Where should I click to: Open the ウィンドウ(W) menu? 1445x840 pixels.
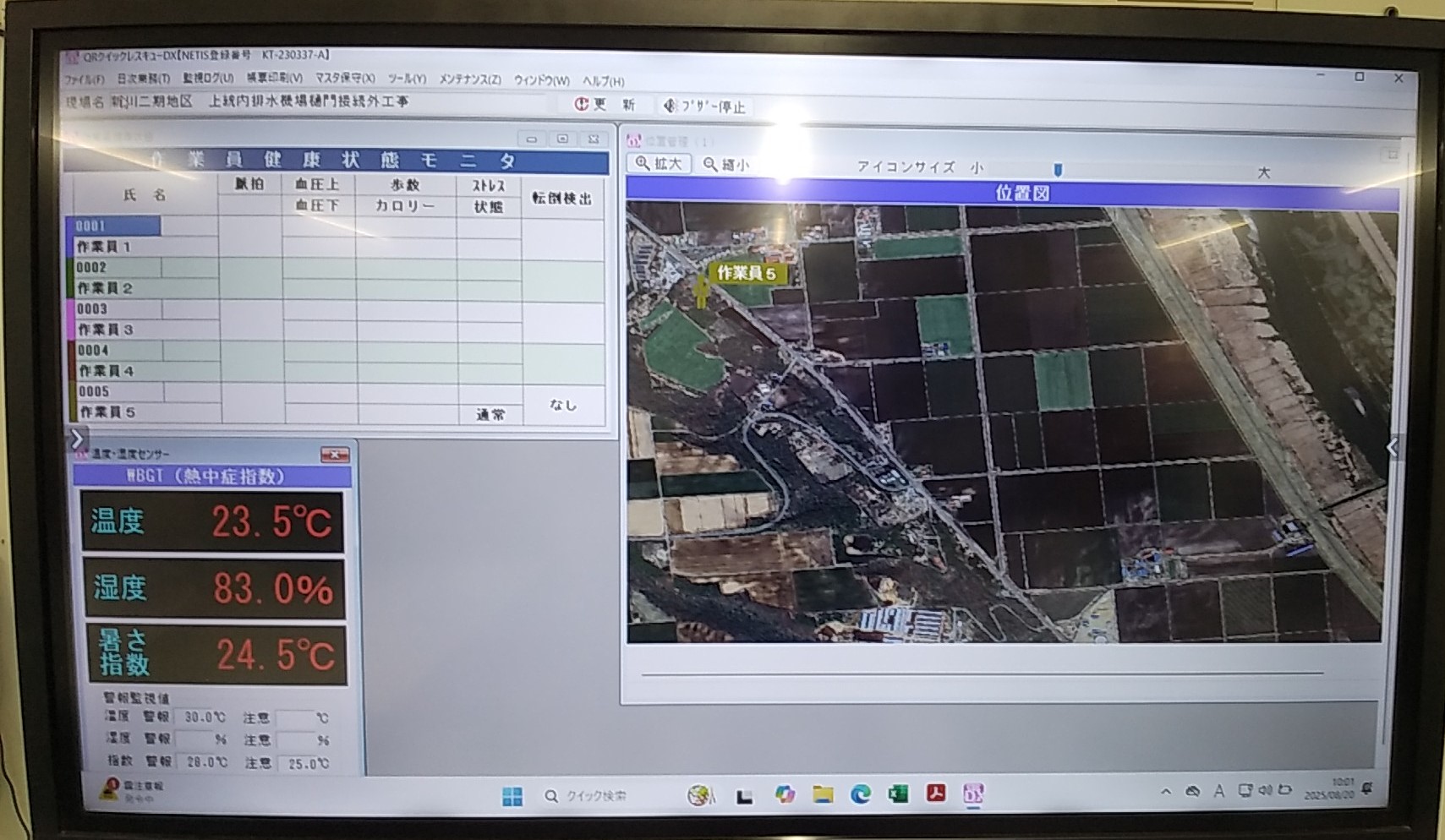click(x=541, y=80)
